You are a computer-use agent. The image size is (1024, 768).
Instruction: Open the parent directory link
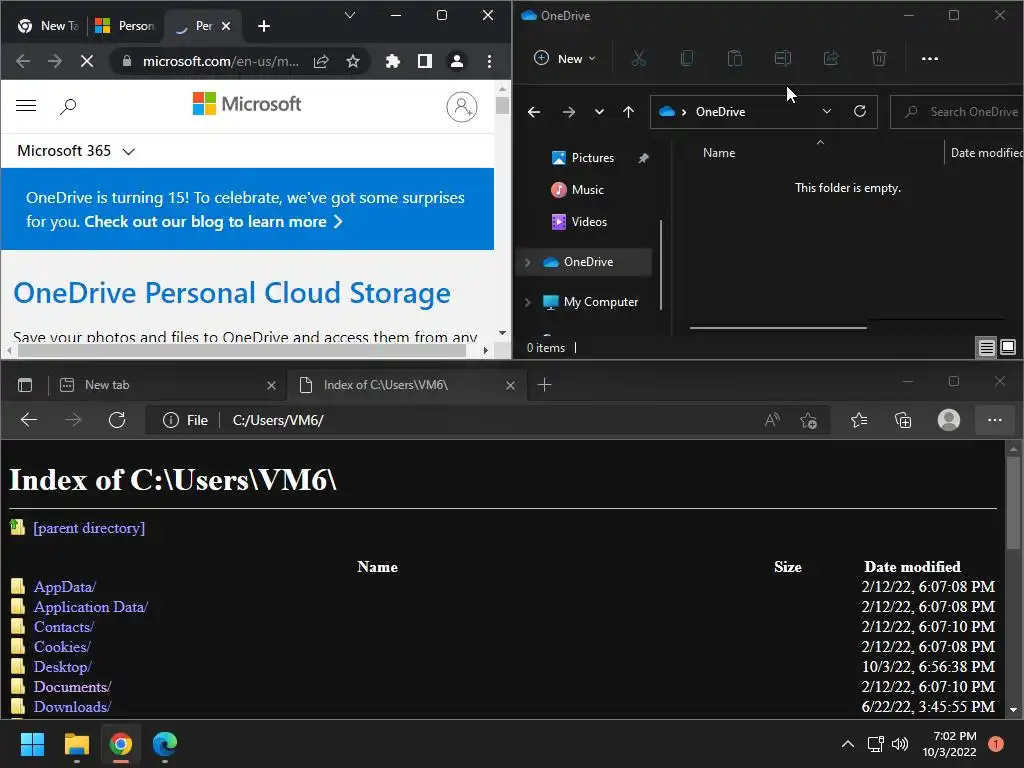(x=89, y=528)
